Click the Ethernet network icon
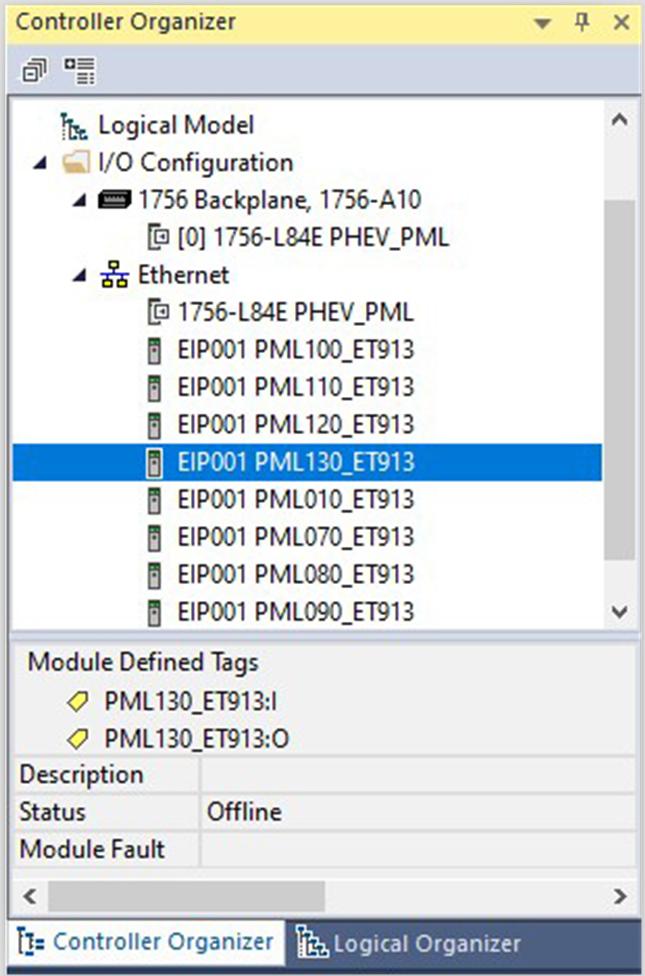This screenshot has width=645, height=976. point(114,275)
